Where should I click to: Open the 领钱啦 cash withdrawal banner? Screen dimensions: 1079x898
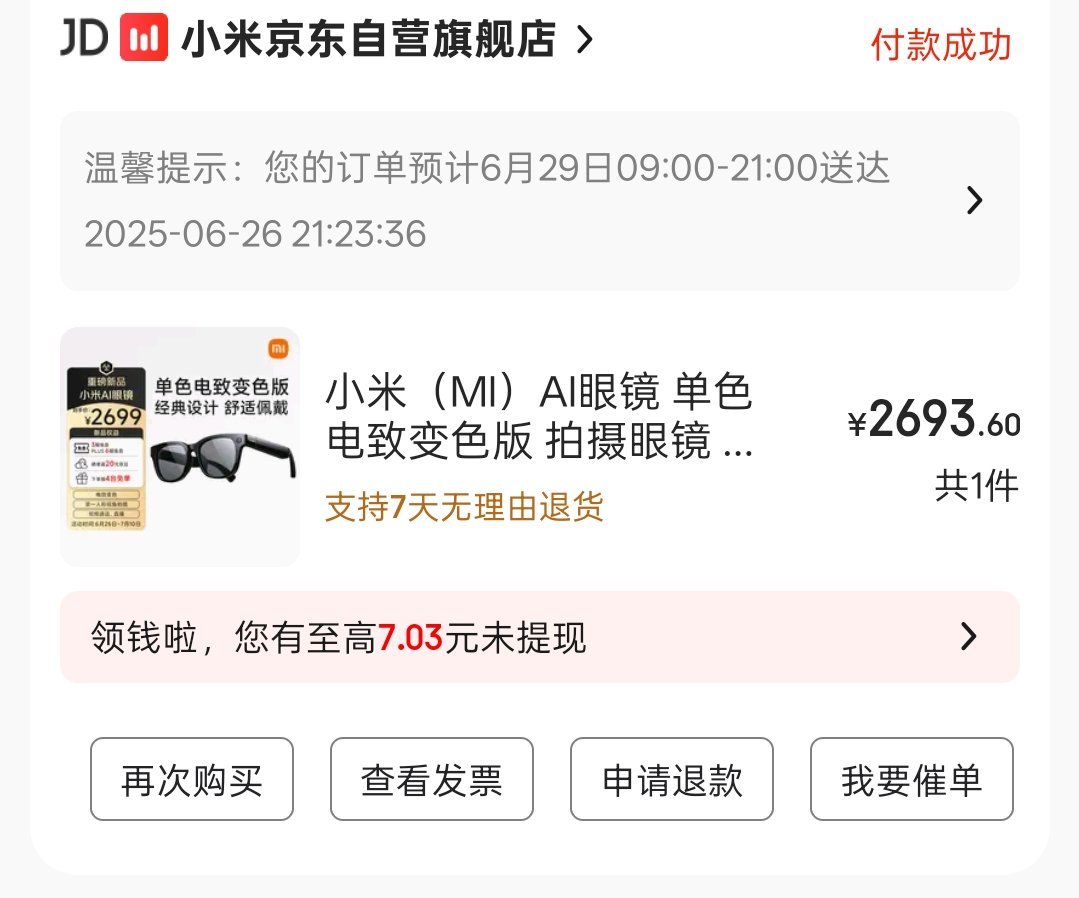(x=540, y=637)
